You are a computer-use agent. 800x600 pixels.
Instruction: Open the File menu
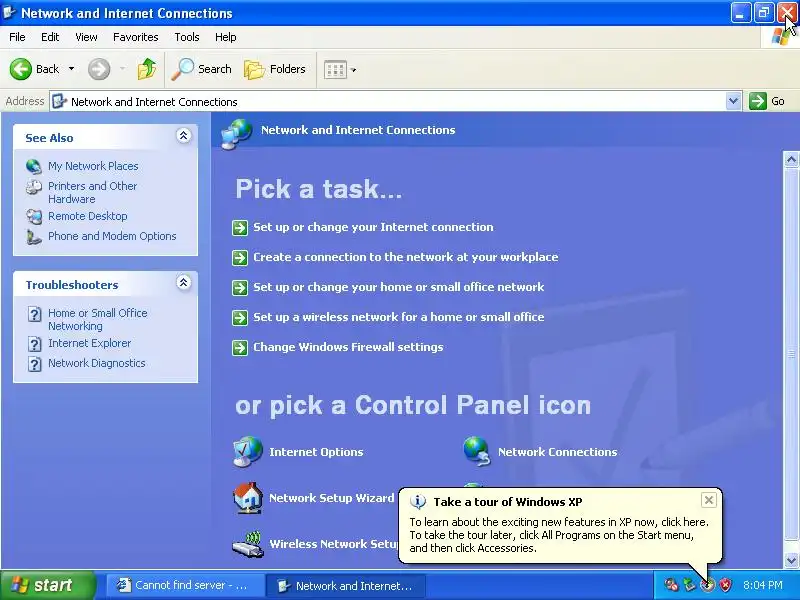pyautogui.click(x=17, y=37)
